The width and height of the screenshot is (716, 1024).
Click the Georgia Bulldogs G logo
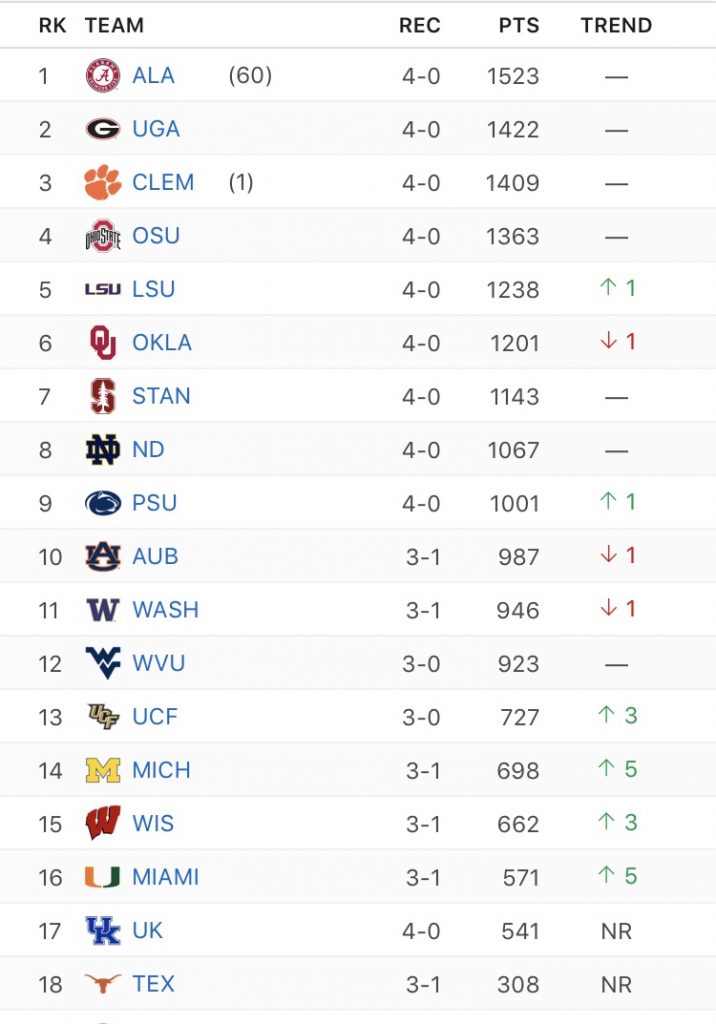103,129
